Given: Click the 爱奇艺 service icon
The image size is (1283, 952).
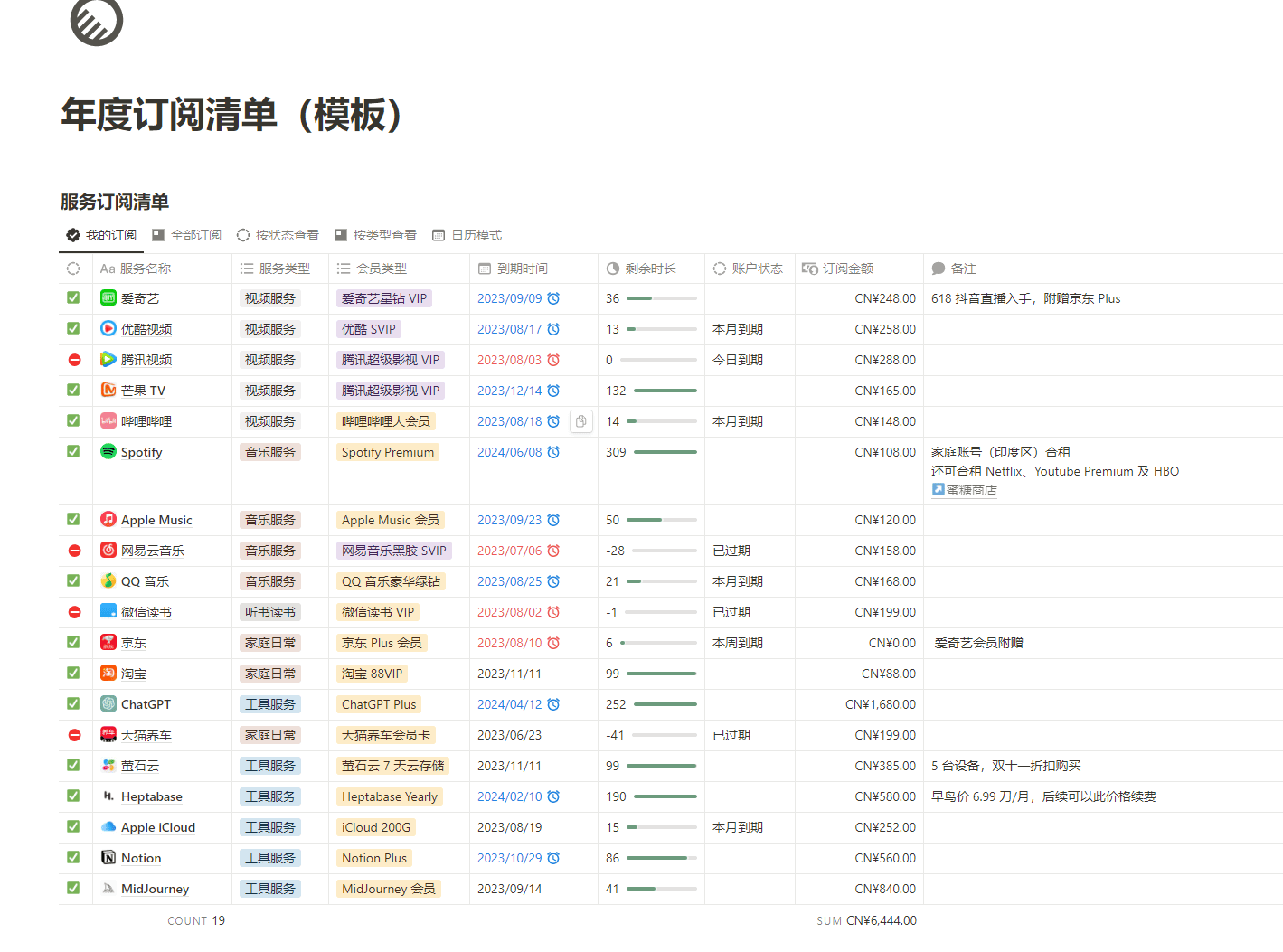Looking at the screenshot, I should pos(108,297).
